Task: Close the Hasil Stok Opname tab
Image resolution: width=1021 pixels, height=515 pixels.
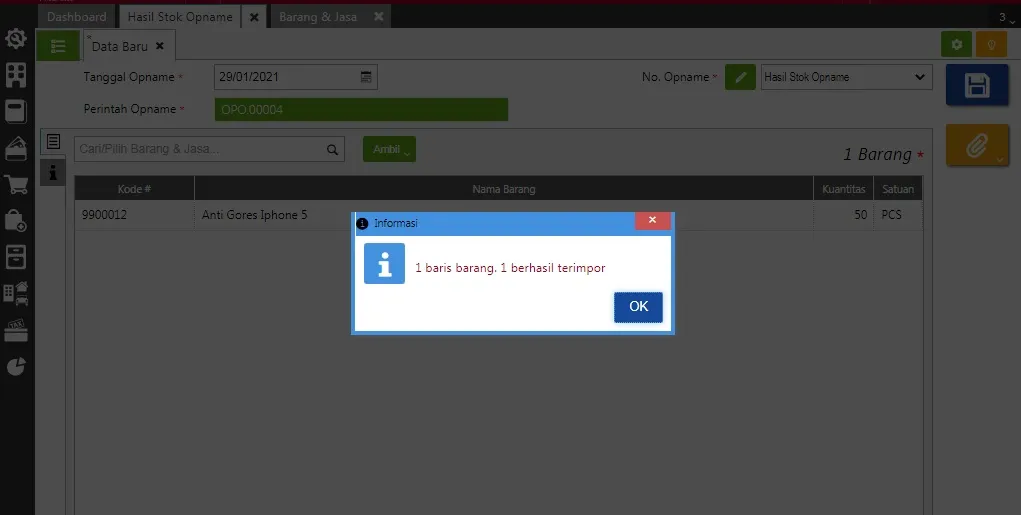Action: (255, 17)
